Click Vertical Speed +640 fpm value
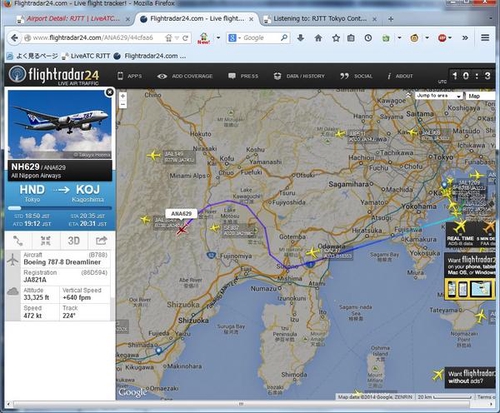500x413 pixels. point(77,297)
